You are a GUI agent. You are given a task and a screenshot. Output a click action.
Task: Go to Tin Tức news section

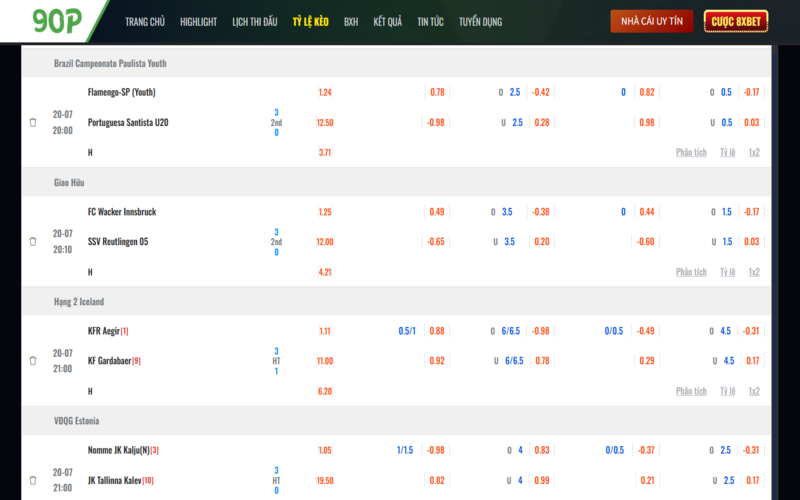click(x=431, y=21)
